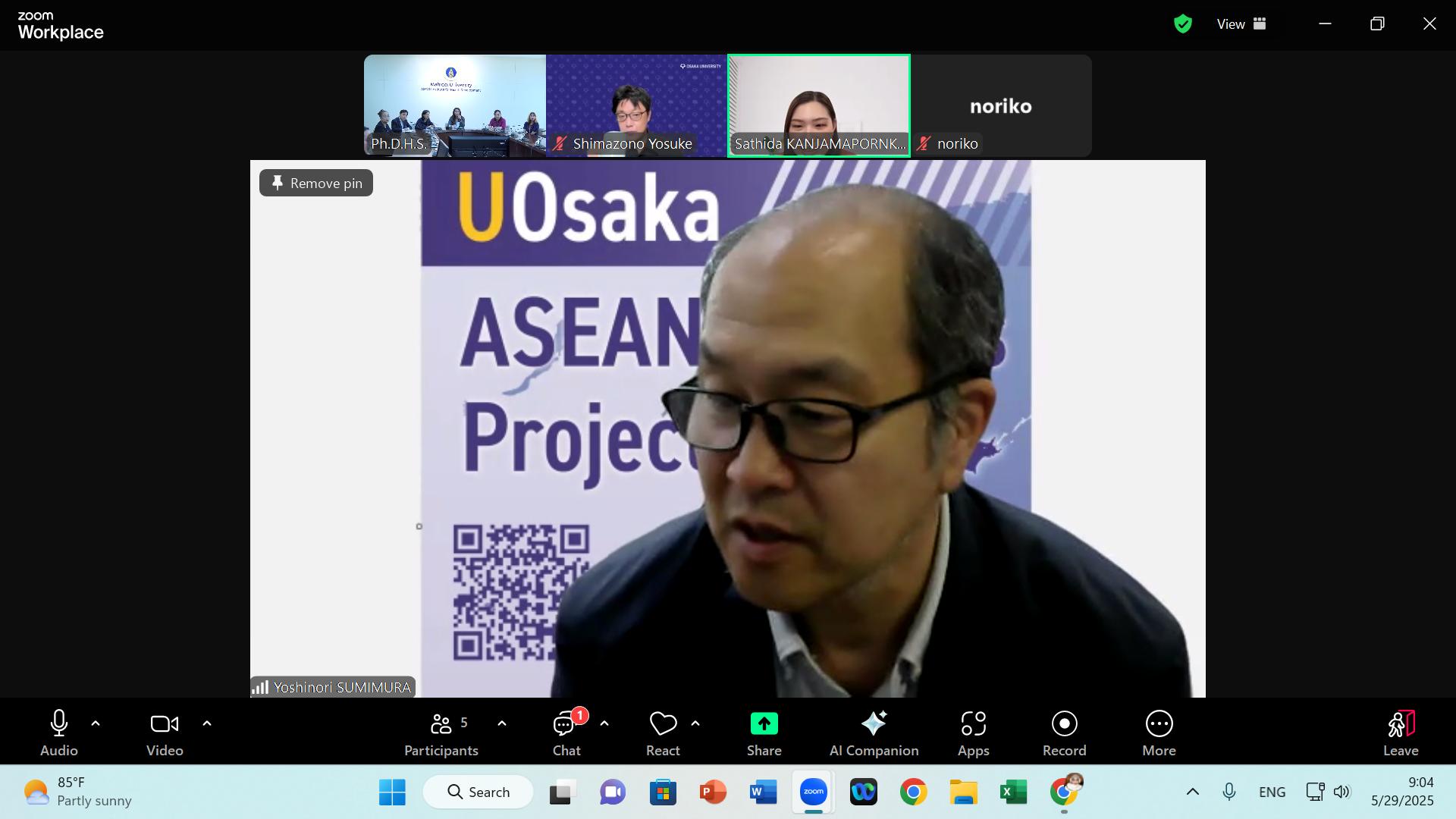Open clock showing 9:04 5/29/2025
This screenshot has height=819, width=1456.
[x=1402, y=792]
